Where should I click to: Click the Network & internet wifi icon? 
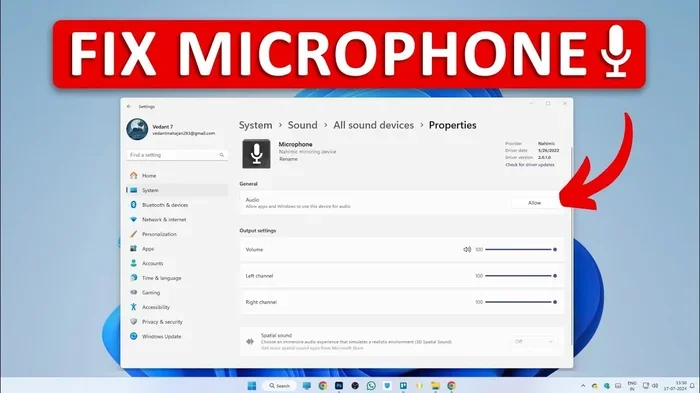point(133,219)
